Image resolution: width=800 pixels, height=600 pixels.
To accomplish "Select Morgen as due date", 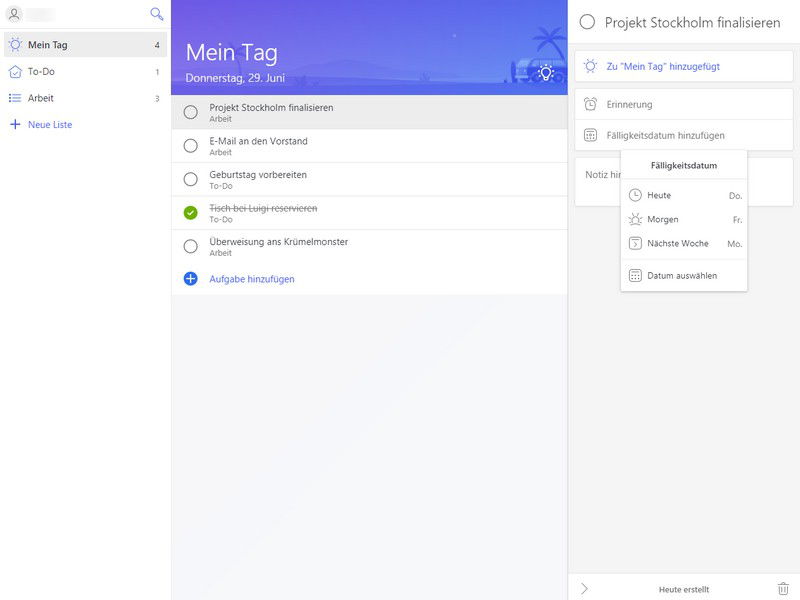I will point(684,219).
